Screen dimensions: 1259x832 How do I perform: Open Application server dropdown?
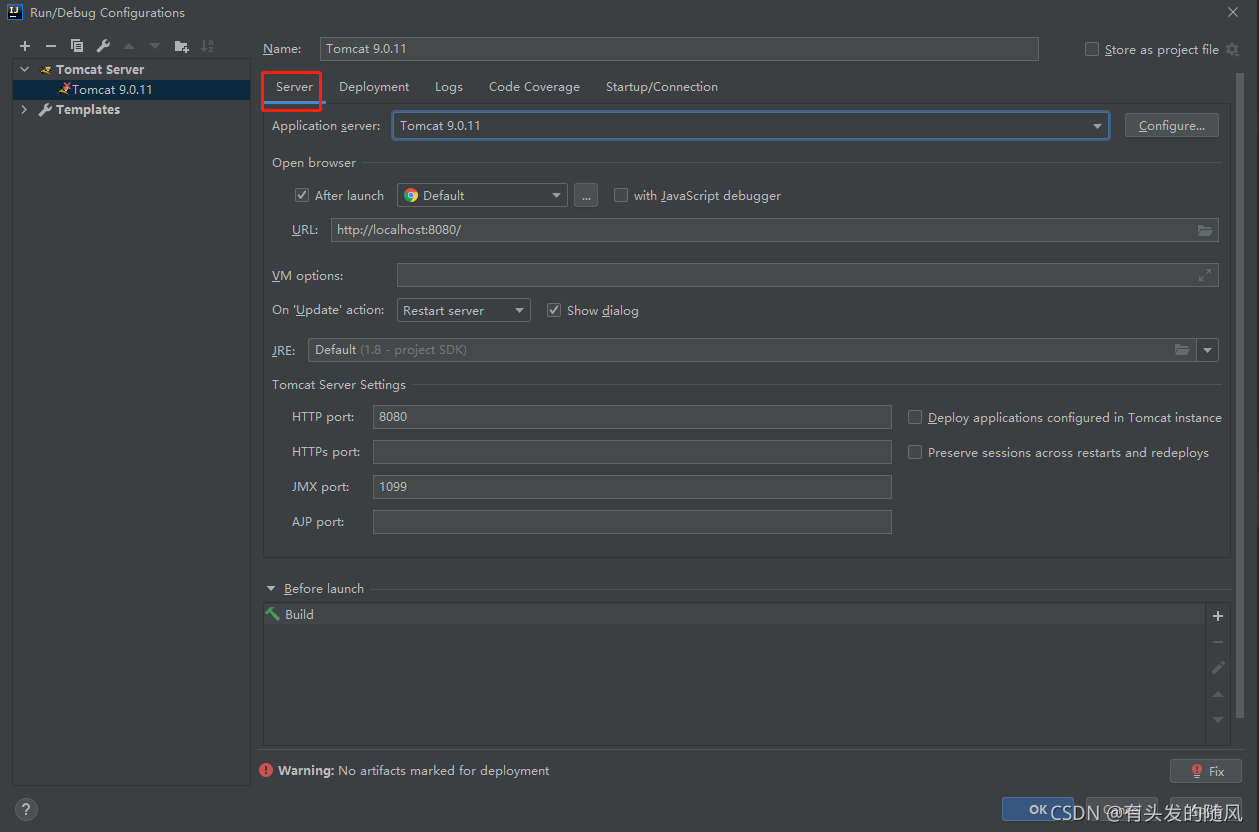coord(751,126)
